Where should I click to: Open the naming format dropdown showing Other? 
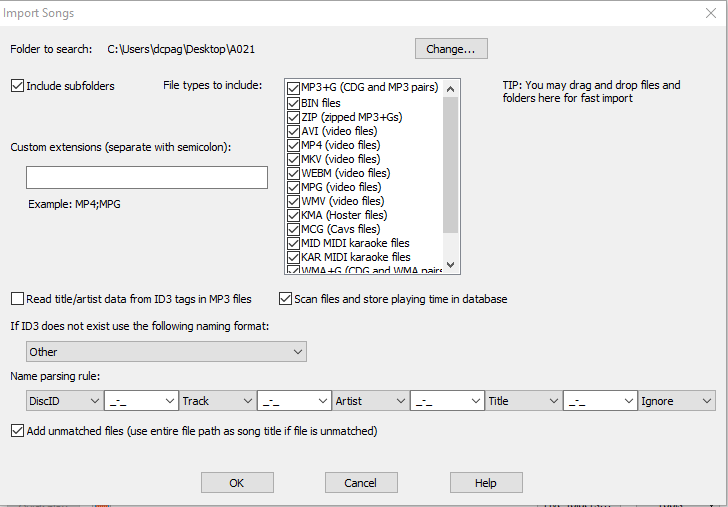click(166, 352)
